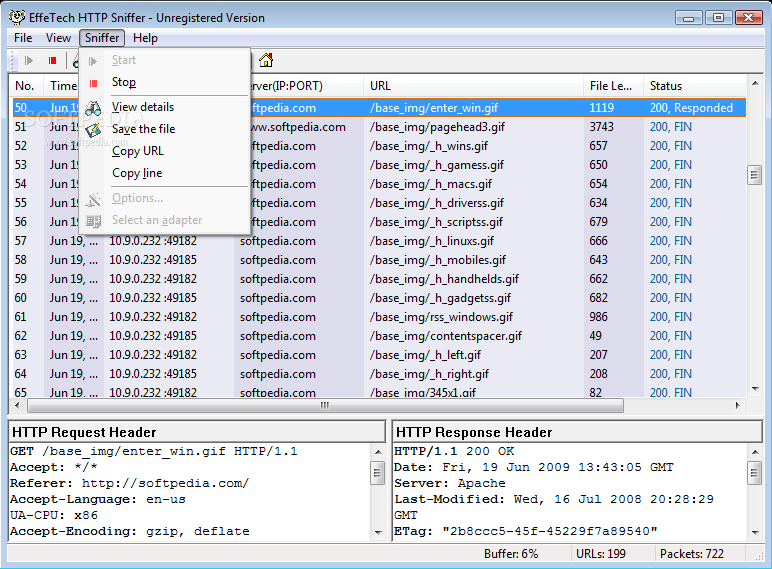
Task: Click the Referer line in request header
Action: [x=129, y=483]
